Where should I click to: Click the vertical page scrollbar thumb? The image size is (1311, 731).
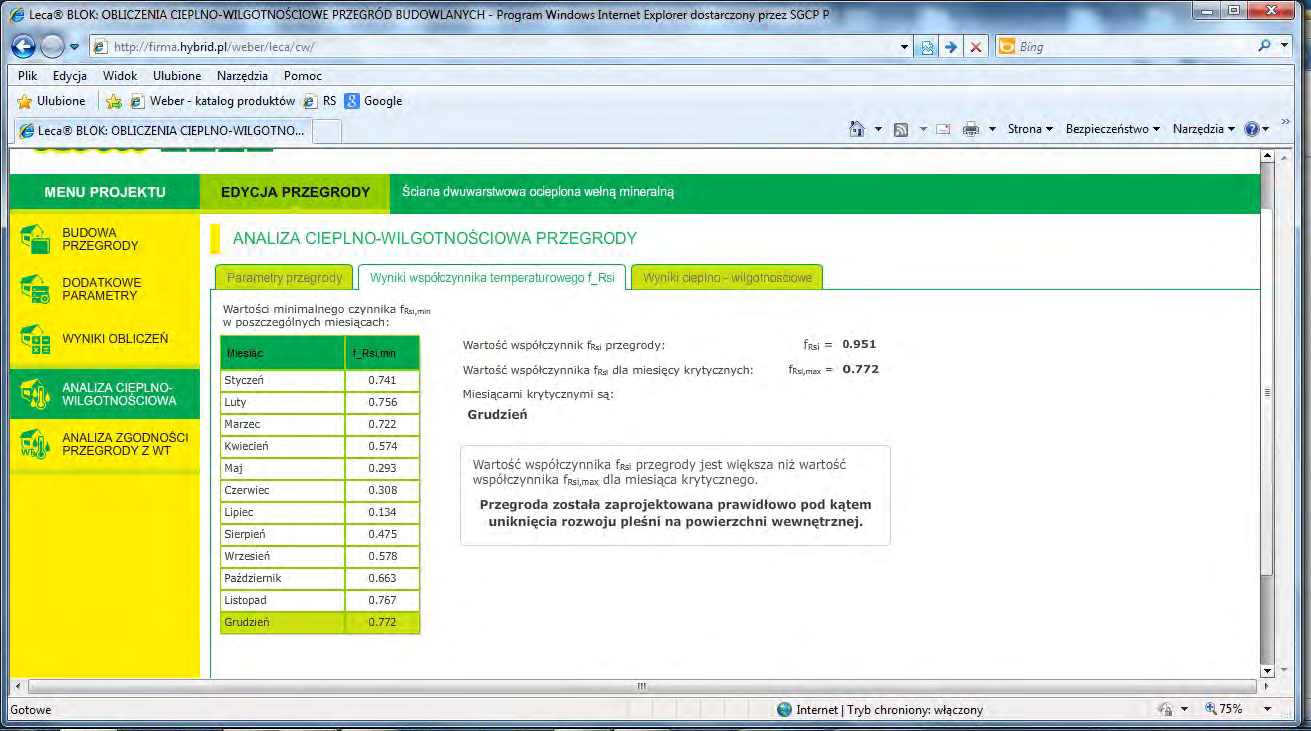coord(1269,392)
